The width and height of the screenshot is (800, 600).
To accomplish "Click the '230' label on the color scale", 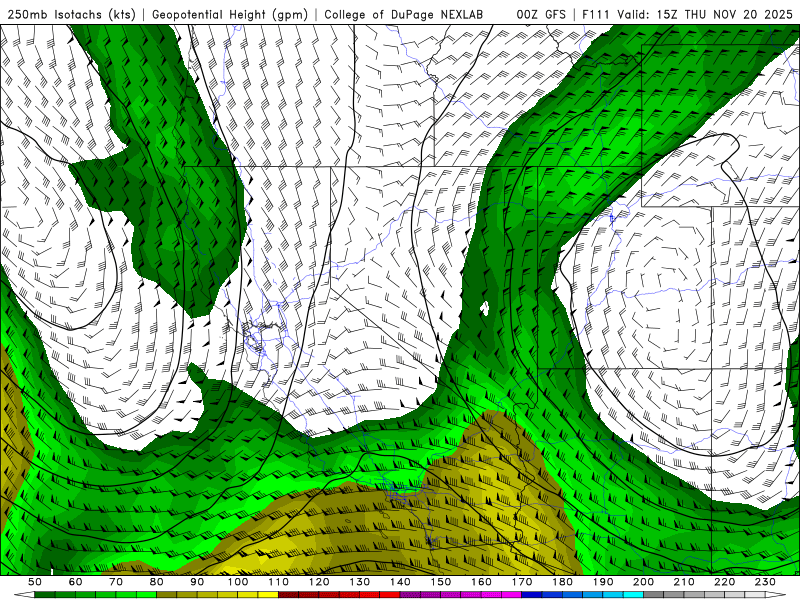I will click(x=765, y=582).
